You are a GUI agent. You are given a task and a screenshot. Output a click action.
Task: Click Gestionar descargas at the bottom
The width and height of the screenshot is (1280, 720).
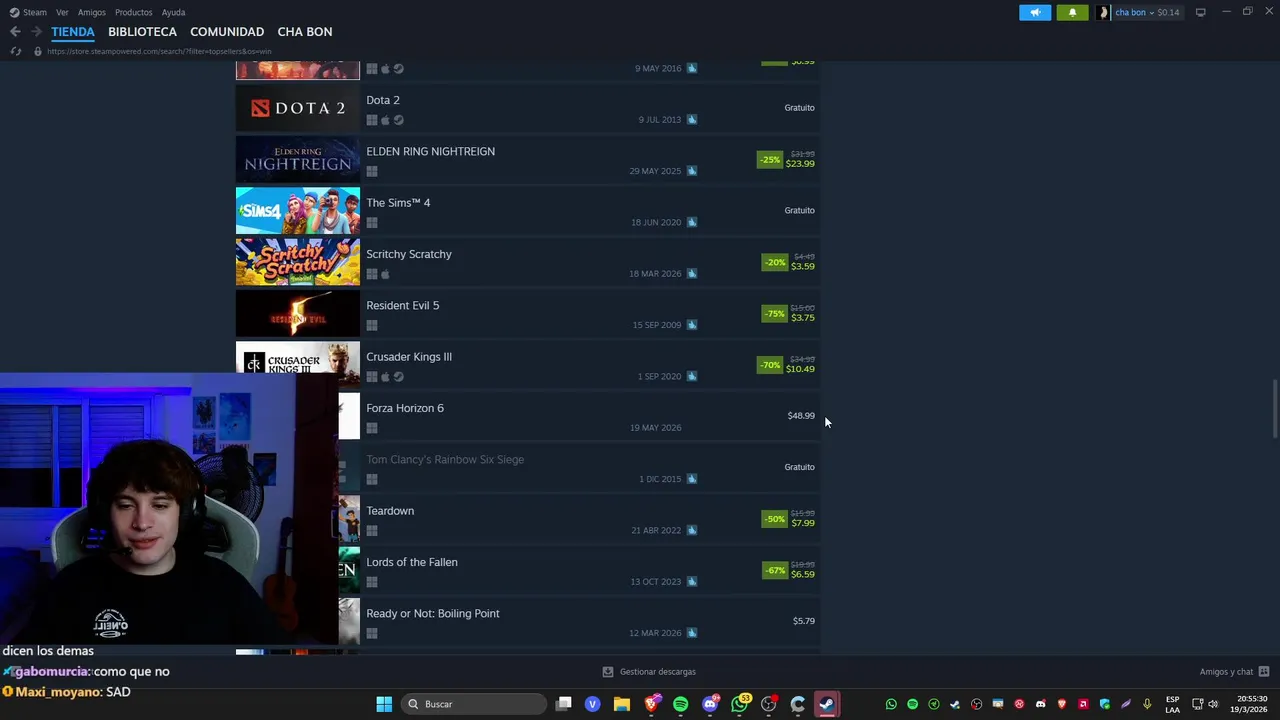click(657, 672)
